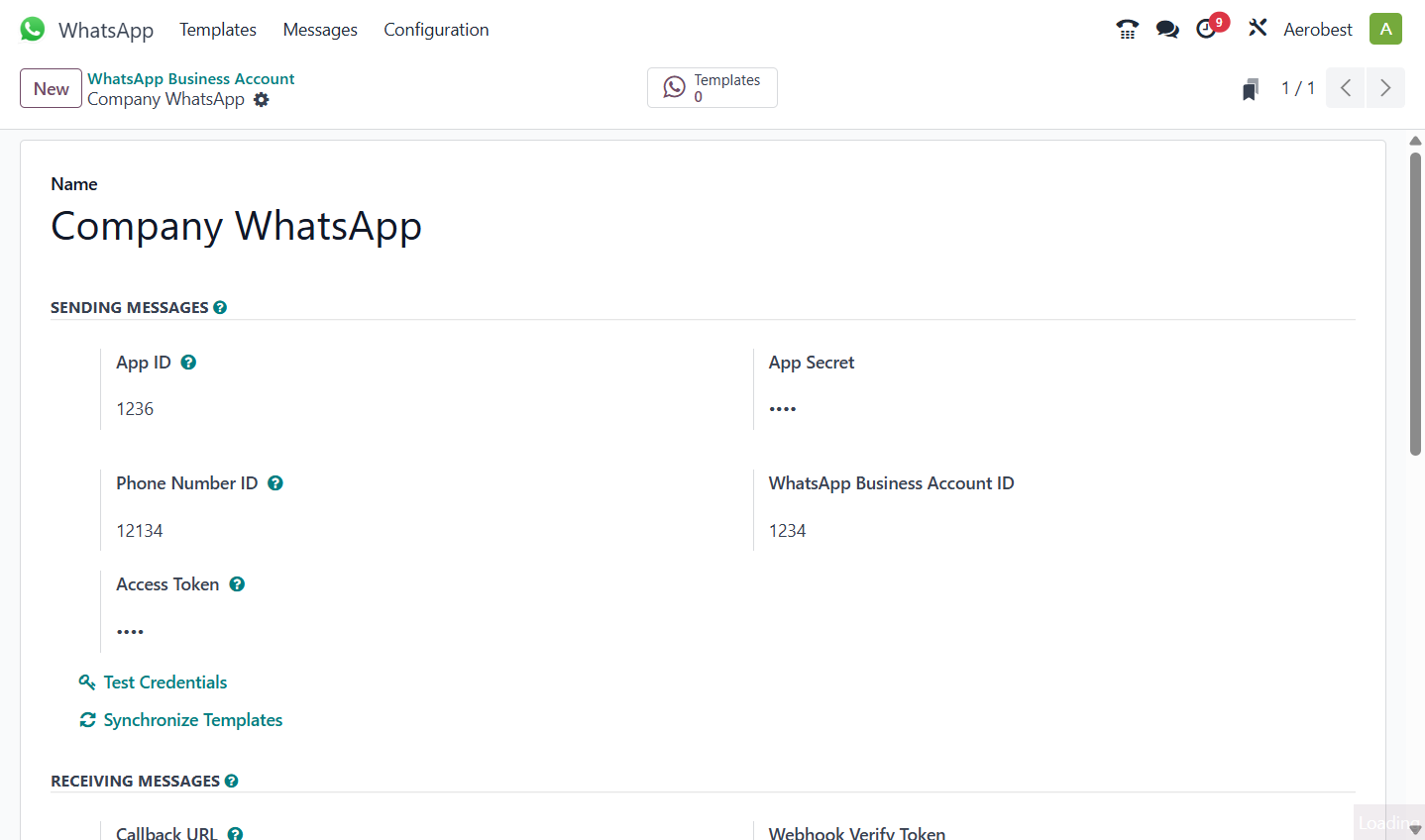Show help tooltip for Sending Messages
The height and width of the screenshot is (840, 1425).
click(220, 307)
